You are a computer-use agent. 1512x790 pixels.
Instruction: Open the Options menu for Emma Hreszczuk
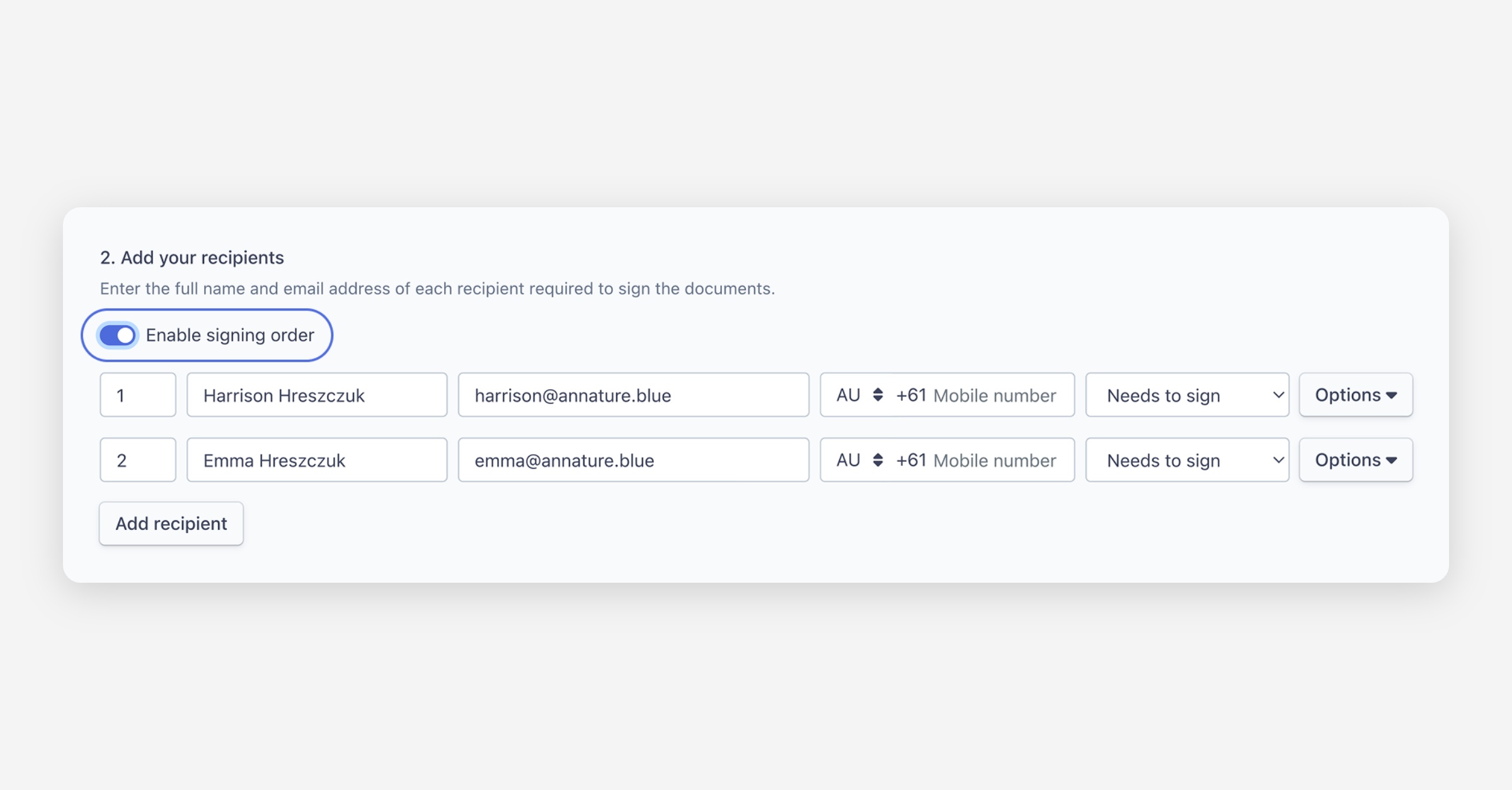click(x=1355, y=460)
